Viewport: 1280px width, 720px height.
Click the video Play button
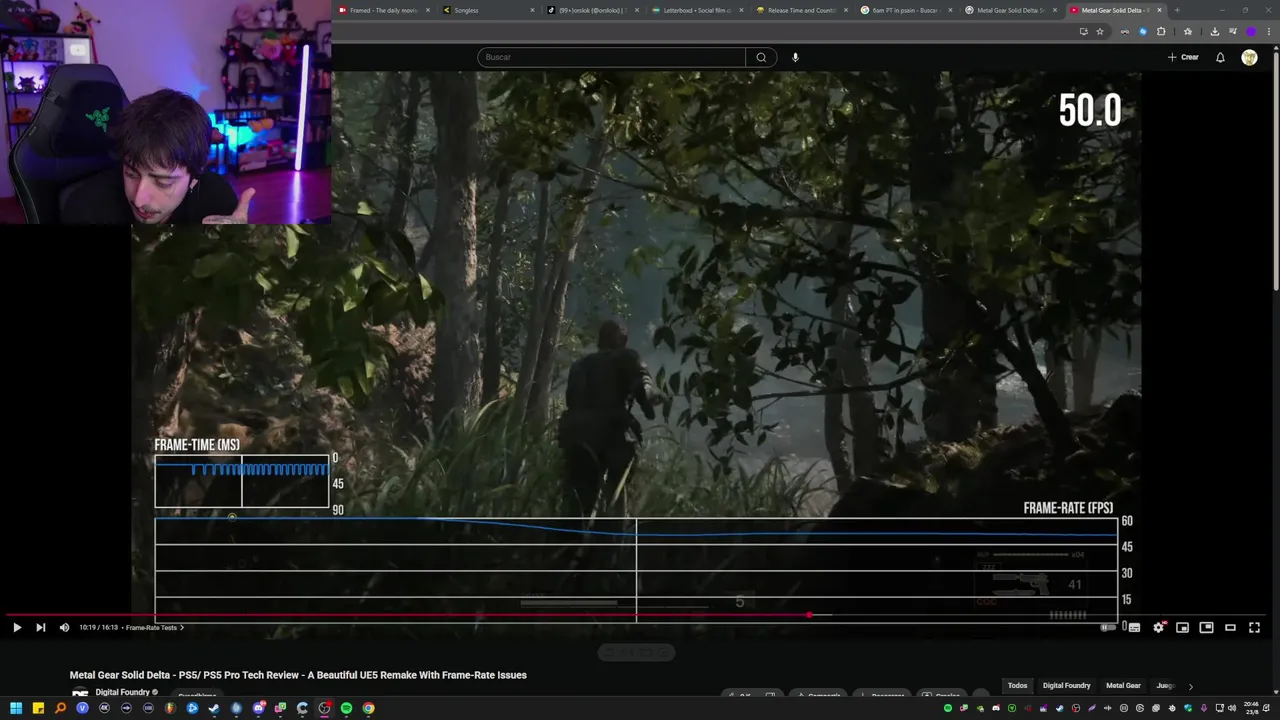pyautogui.click(x=16, y=627)
